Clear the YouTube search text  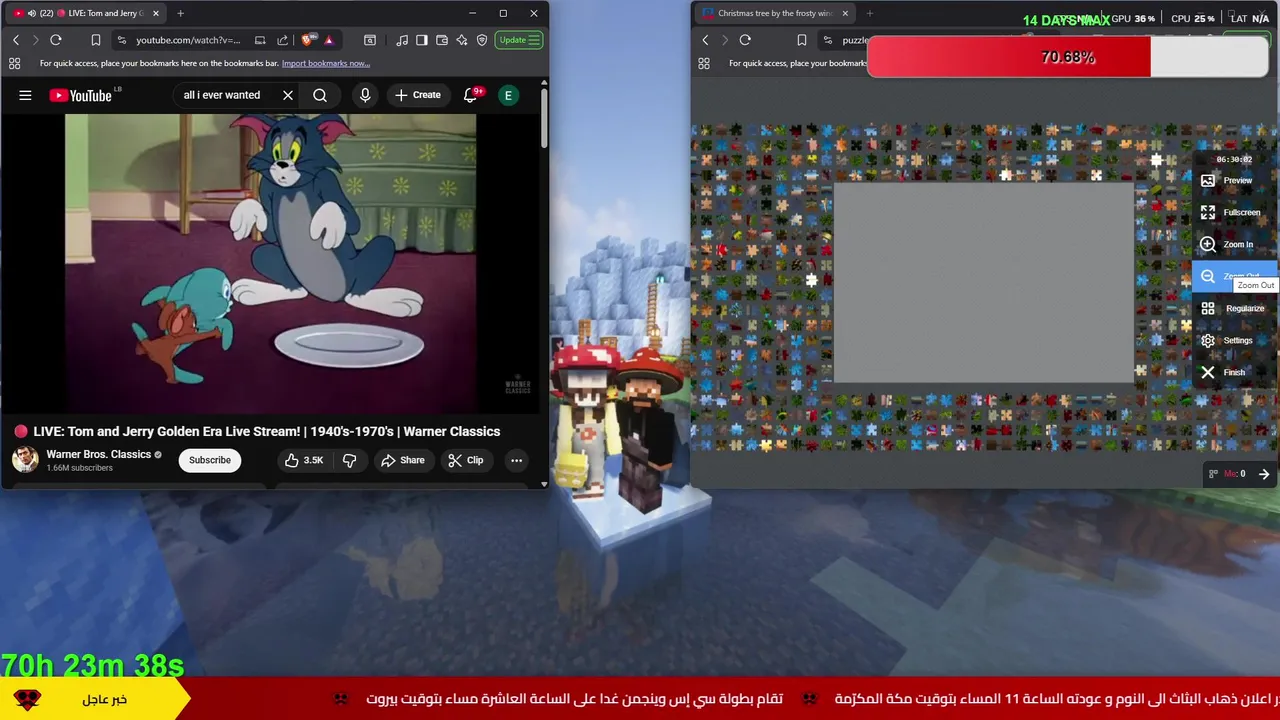click(288, 95)
